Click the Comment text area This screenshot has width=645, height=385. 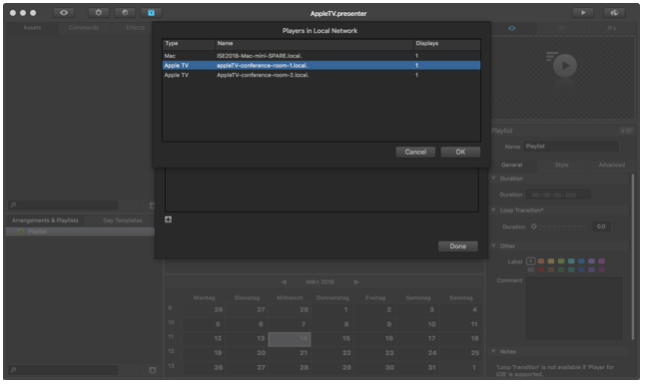click(x=574, y=308)
